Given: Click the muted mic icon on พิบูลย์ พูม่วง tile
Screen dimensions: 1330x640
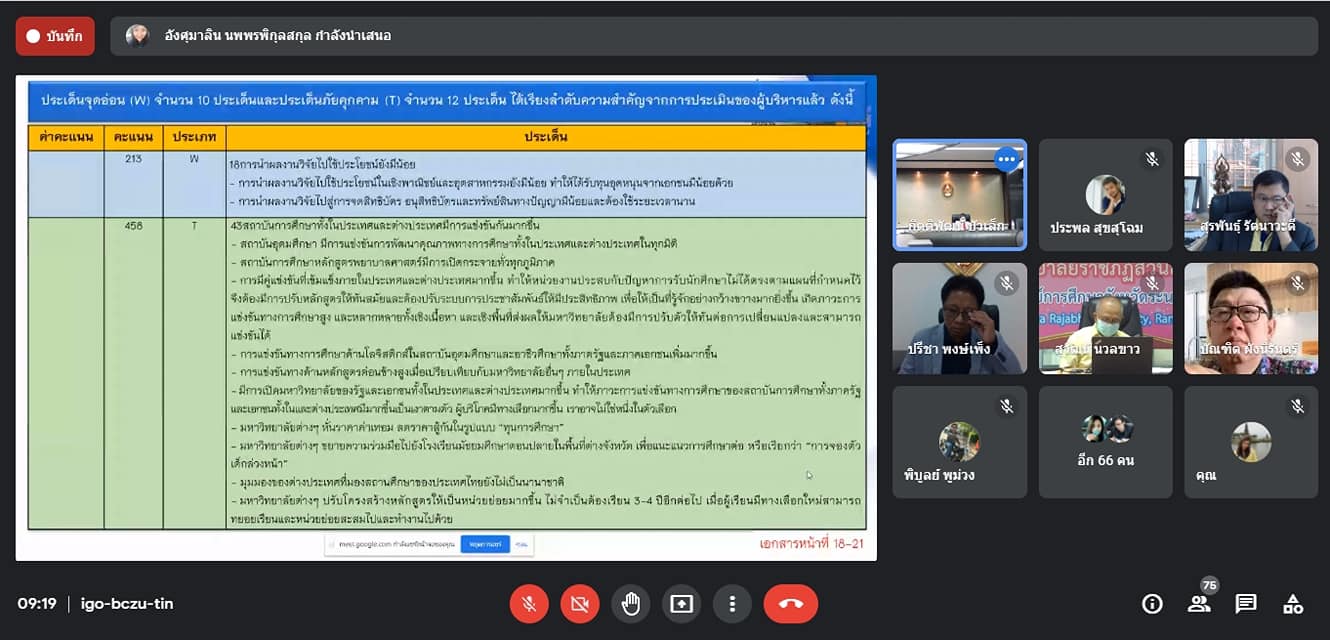Looking at the screenshot, I should [1006, 406].
